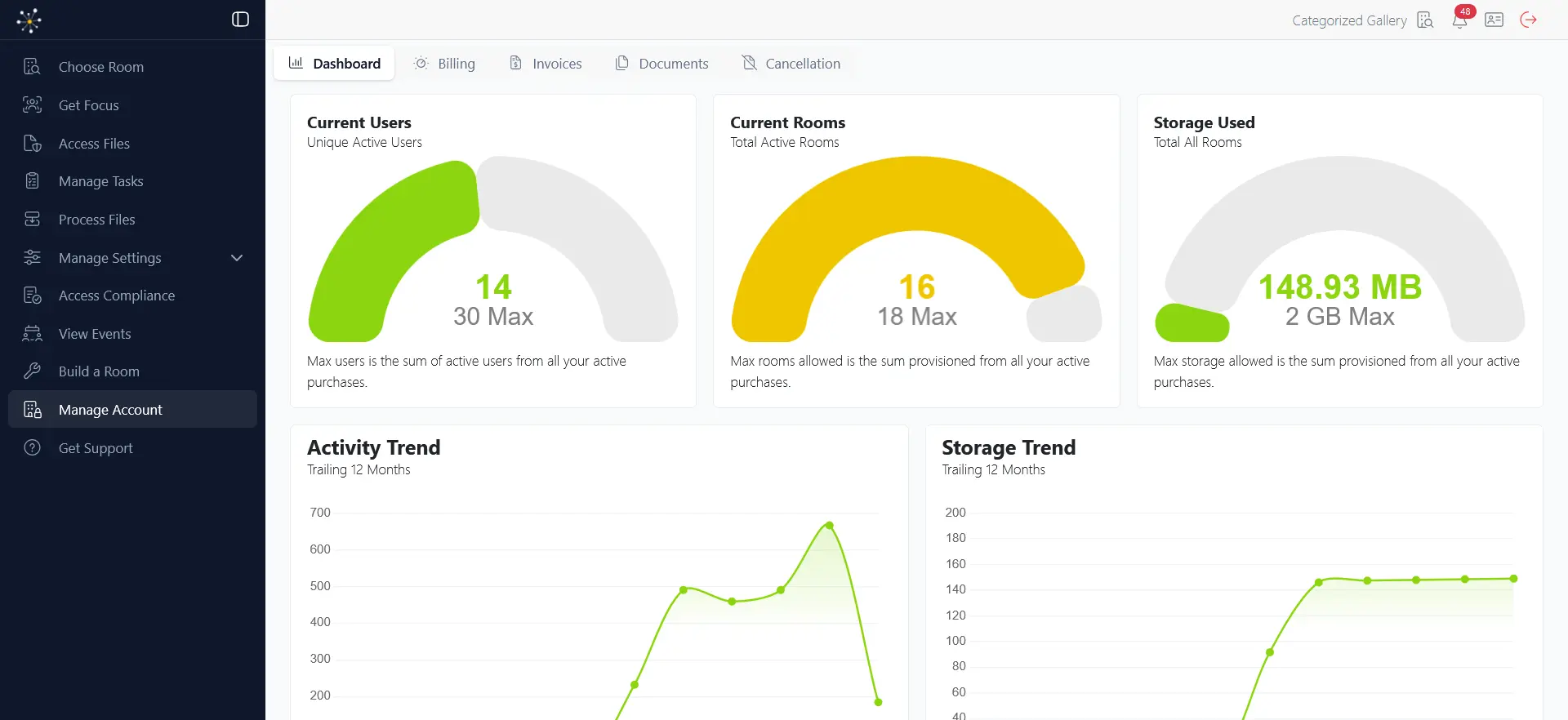Click the Get Focus sidebar icon
The width and height of the screenshot is (1568, 720).
[32, 104]
